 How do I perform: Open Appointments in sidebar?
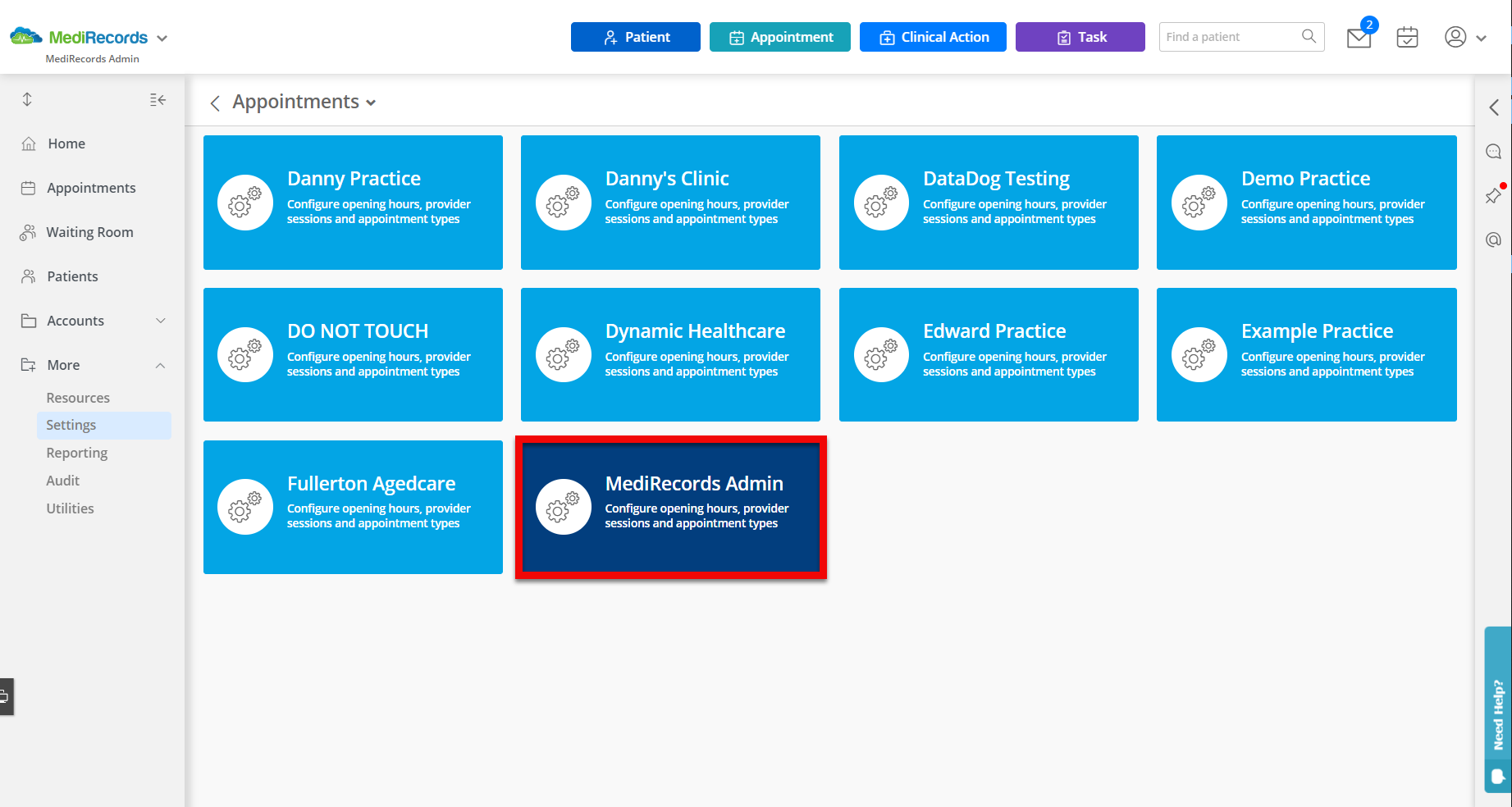(x=91, y=188)
